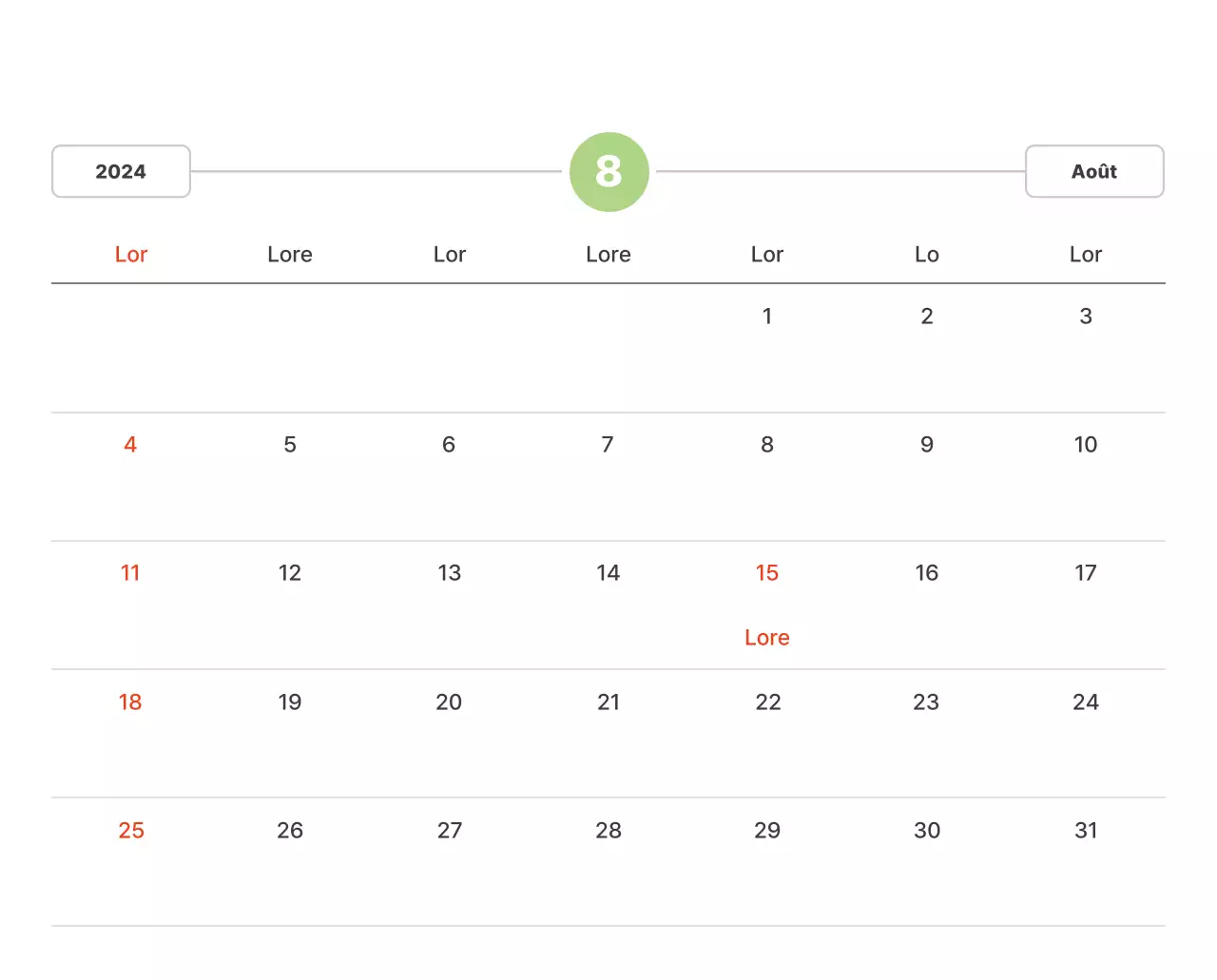Click the red Lore label under 15
This screenshot has height=980, width=1217.
pyautogui.click(x=767, y=638)
